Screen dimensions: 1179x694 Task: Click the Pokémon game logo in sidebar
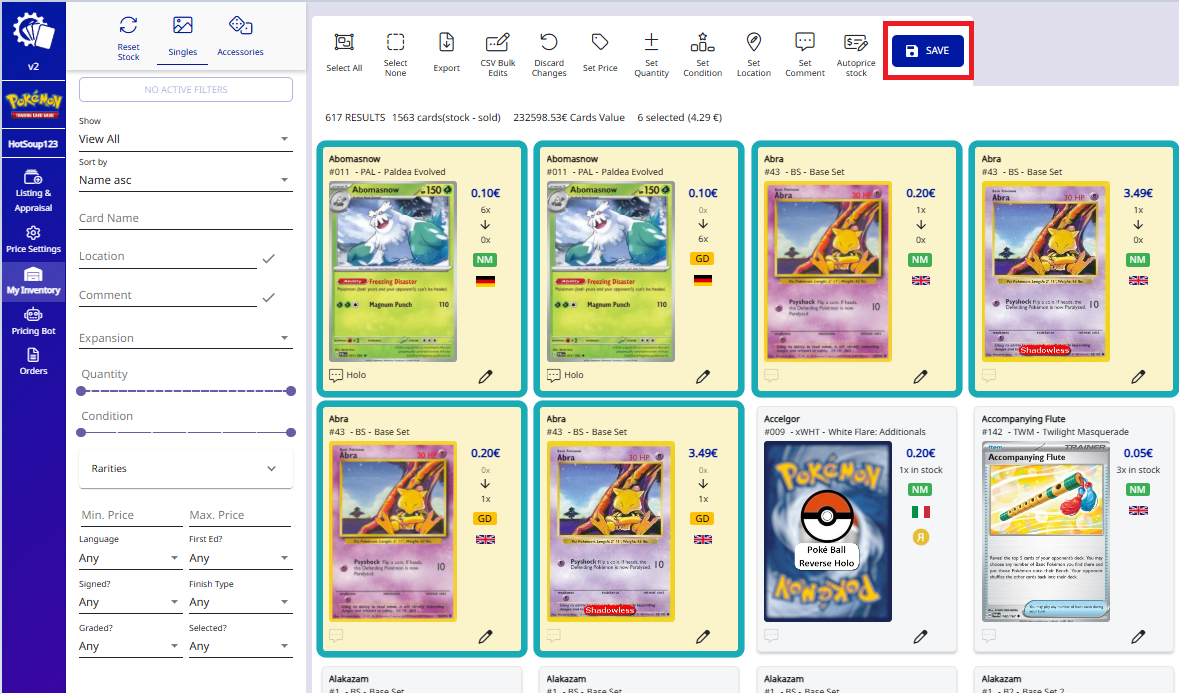[x=33, y=105]
